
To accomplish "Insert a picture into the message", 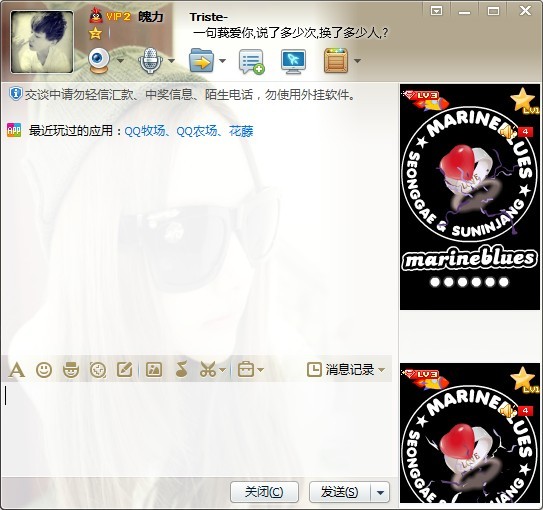I will 154,370.
